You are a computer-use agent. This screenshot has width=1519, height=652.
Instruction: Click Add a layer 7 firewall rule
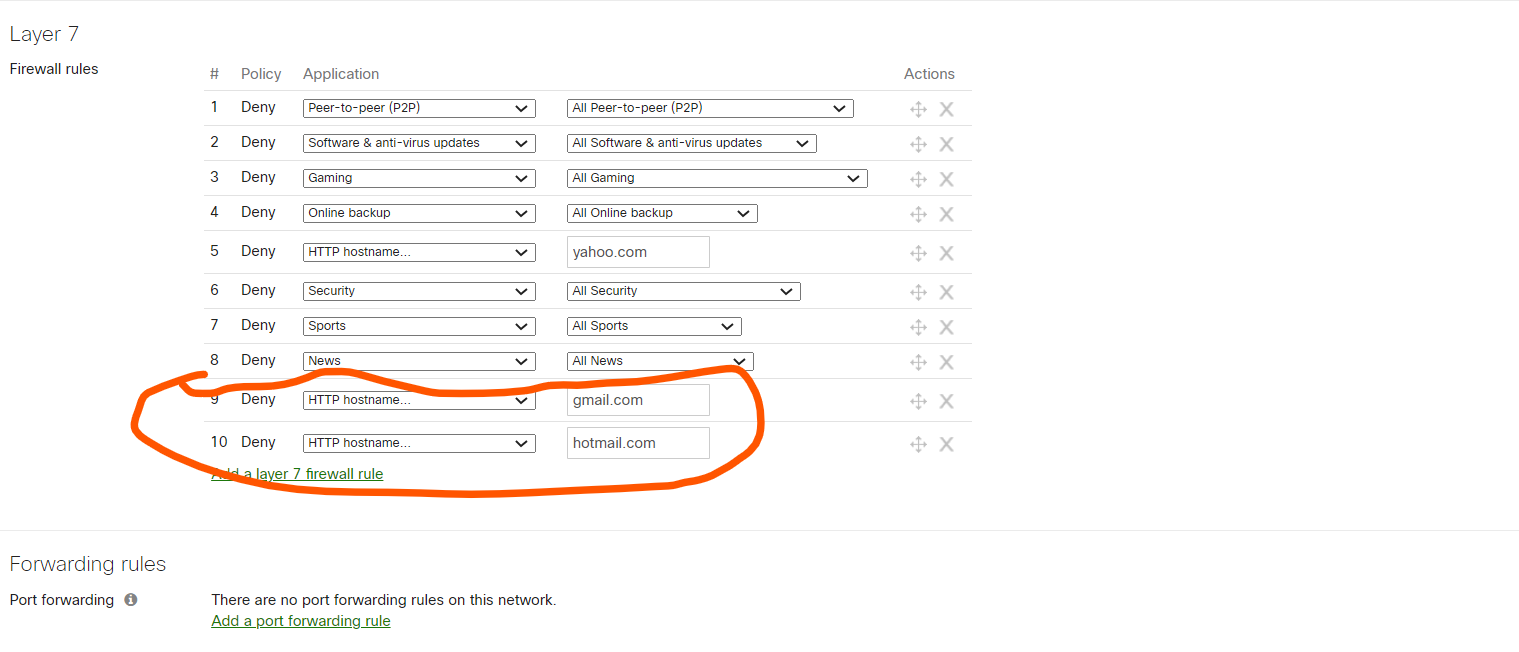297,473
